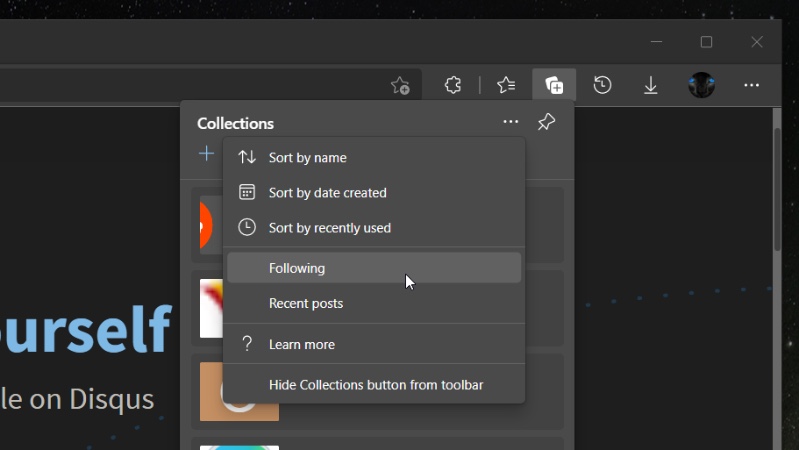Image resolution: width=799 pixels, height=450 pixels.
Task: Open Learn more help item
Action: (301, 344)
